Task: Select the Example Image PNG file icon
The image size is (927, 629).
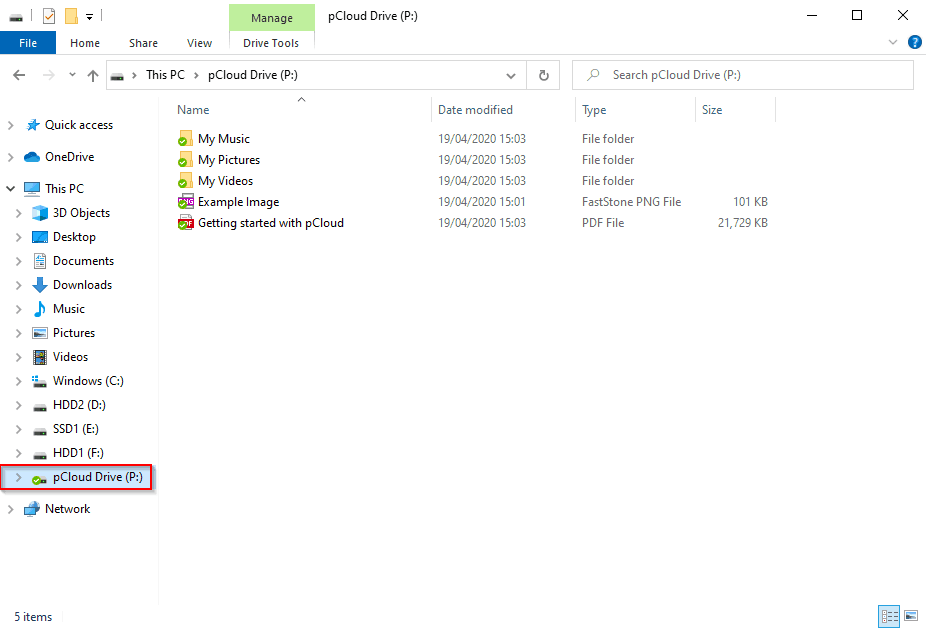Action: [x=185, y=202]
